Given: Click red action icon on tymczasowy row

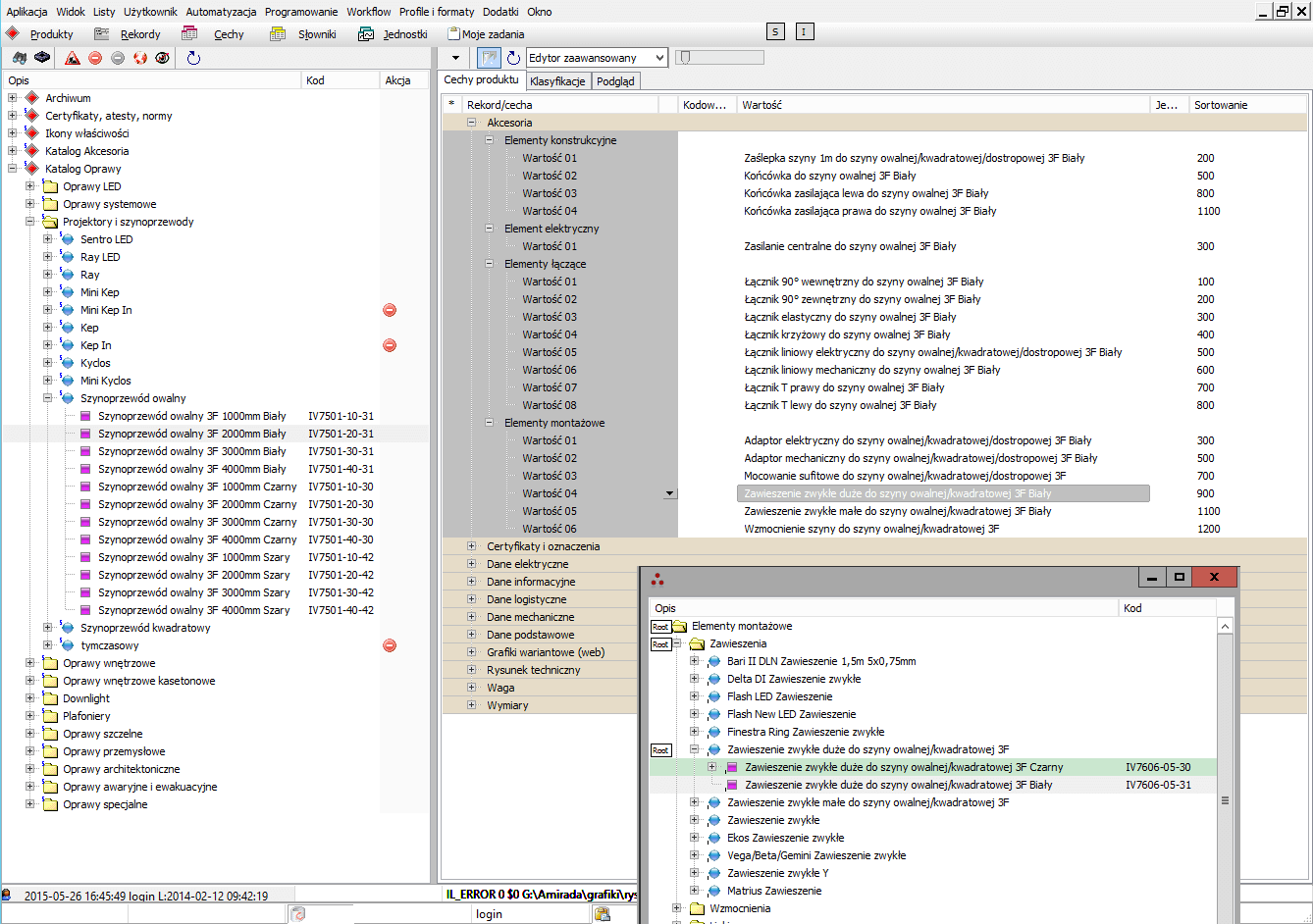Looking at the screenshot, I should 390,645.
